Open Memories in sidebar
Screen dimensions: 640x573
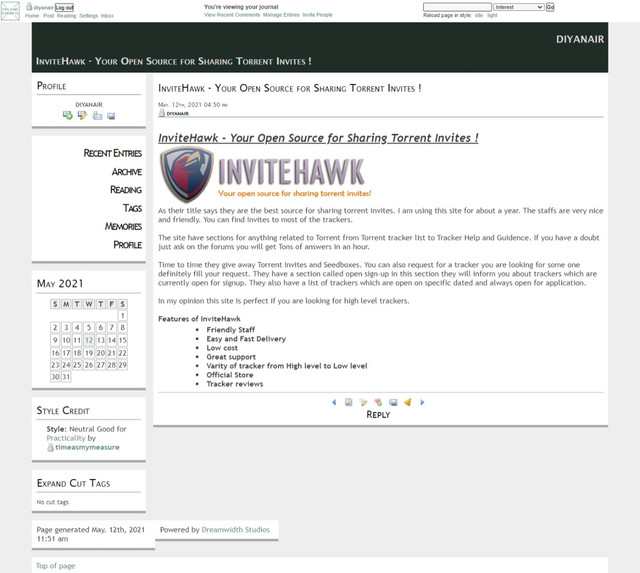pyautogui.click(x=123, y=226)
